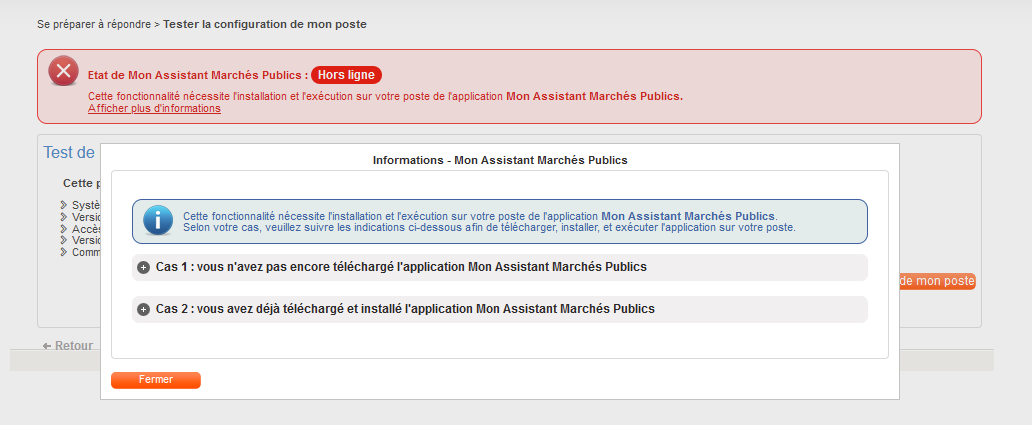Click bold 'Mon Assistant Marchés Publics' in red banner

pos(594,97)
